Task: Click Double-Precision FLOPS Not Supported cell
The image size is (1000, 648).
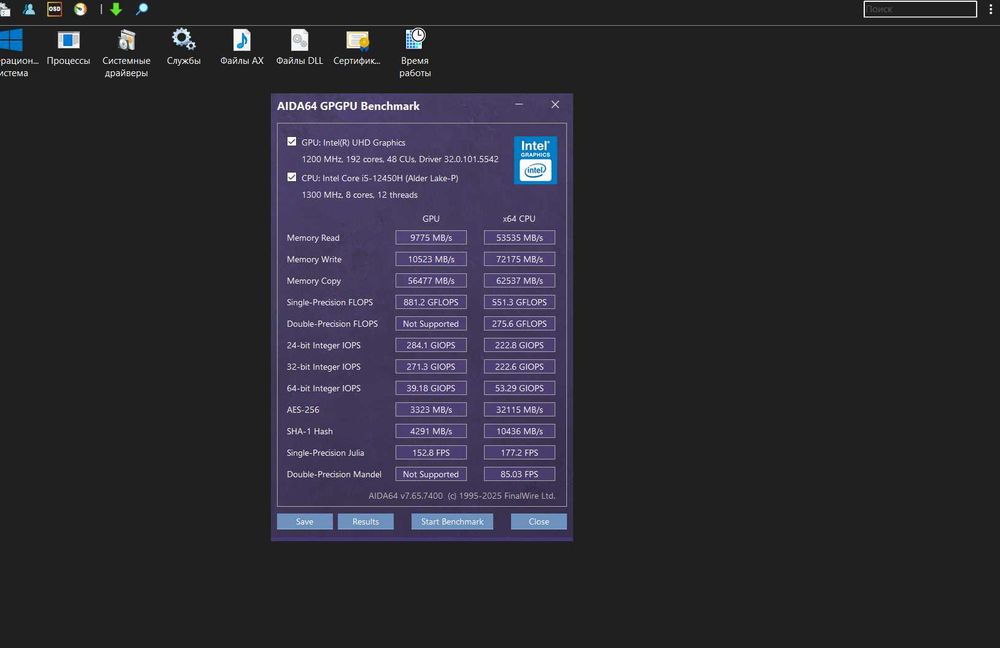Action: click(430, 323)
